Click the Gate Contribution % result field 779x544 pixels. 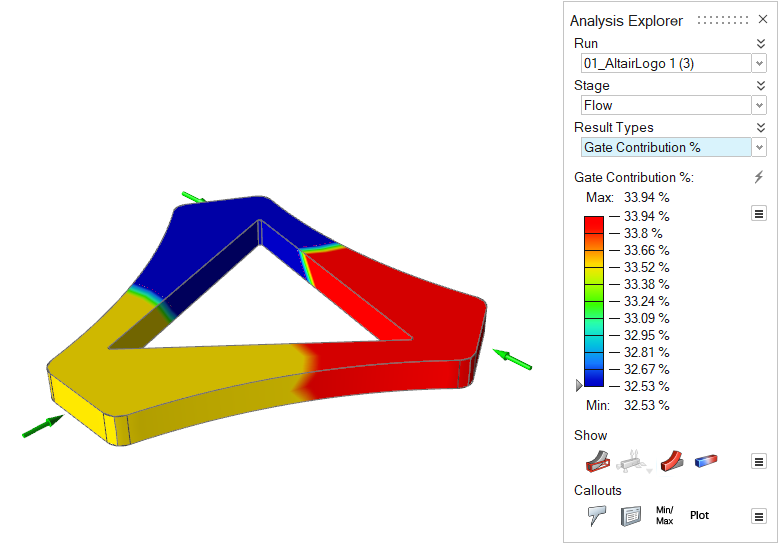tap(666, 148)
